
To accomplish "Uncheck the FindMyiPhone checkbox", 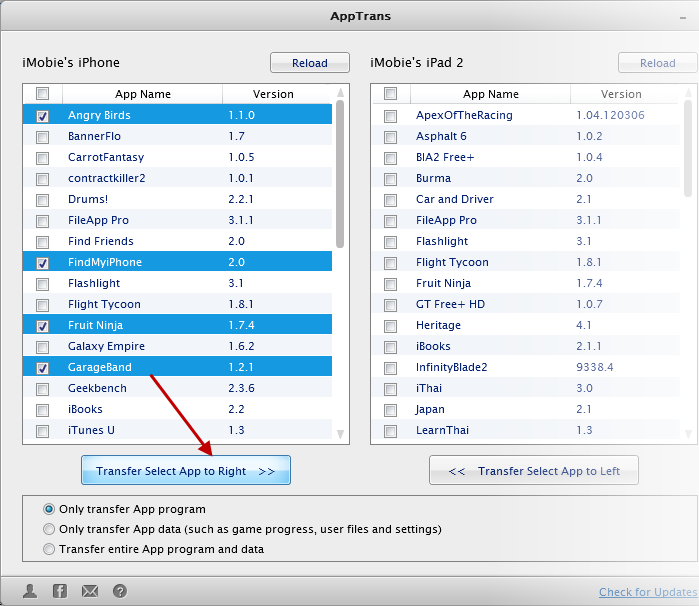I will pyautogui.click(x=42, y=263).
